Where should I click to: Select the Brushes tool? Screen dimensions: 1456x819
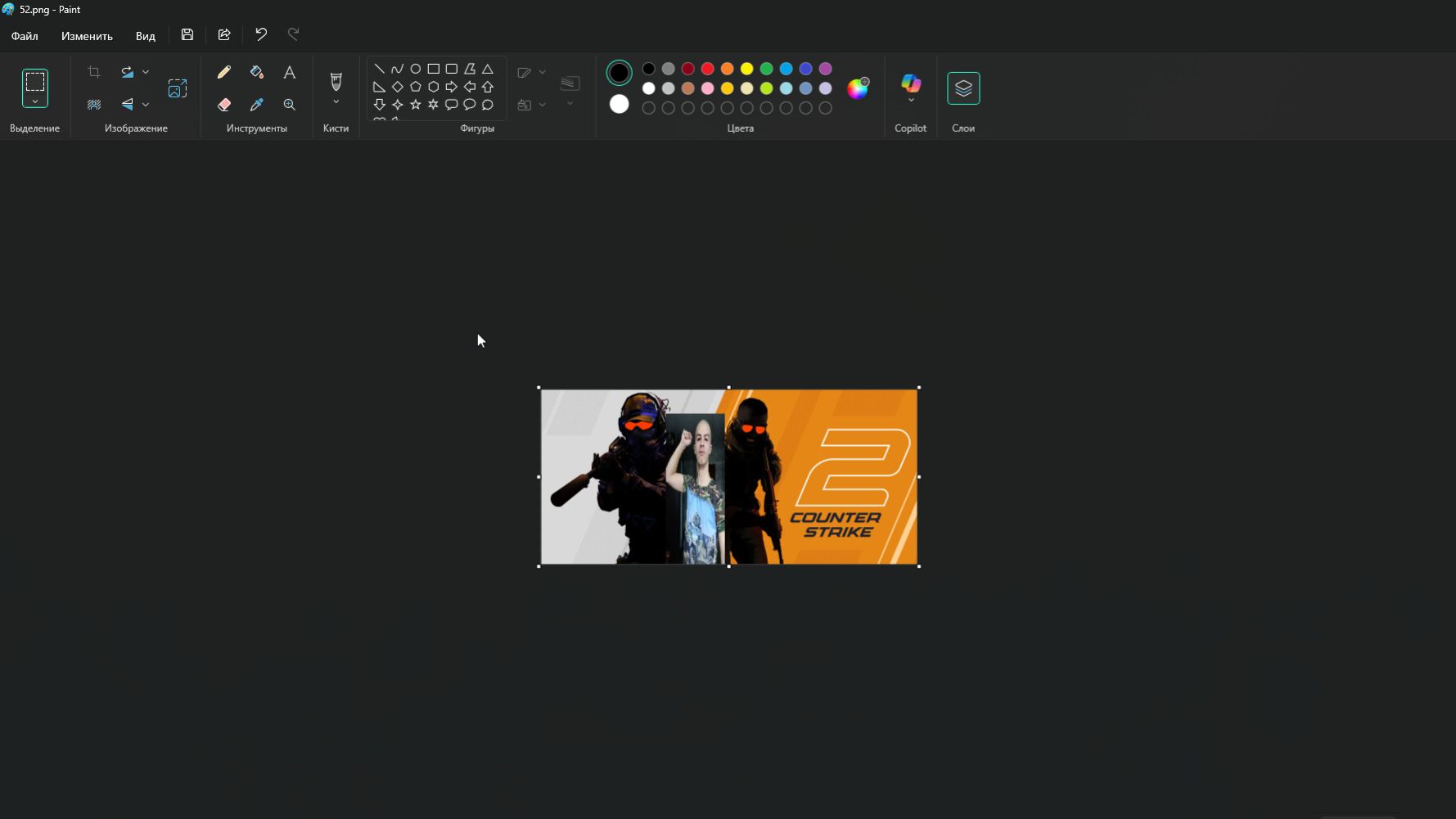click(336, 81)
